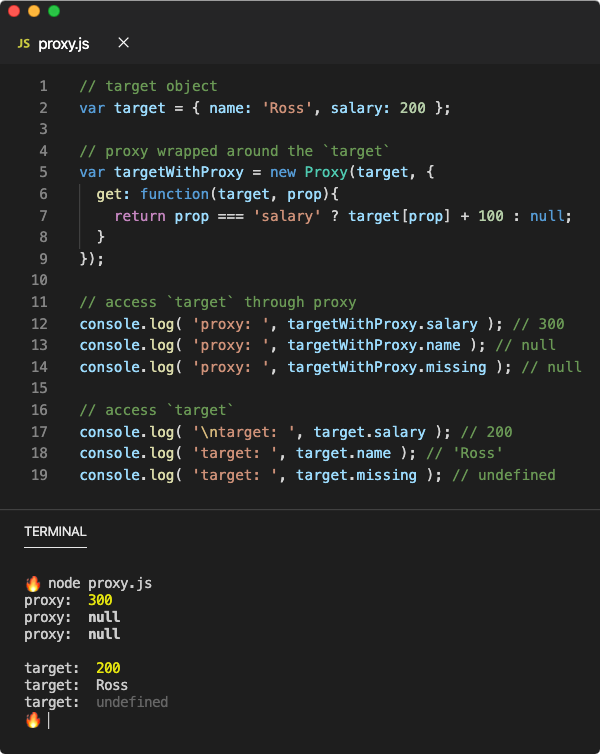Click the 'Proxy' constructor name
The width and height of the screenshot is (600, 754).
326,172
